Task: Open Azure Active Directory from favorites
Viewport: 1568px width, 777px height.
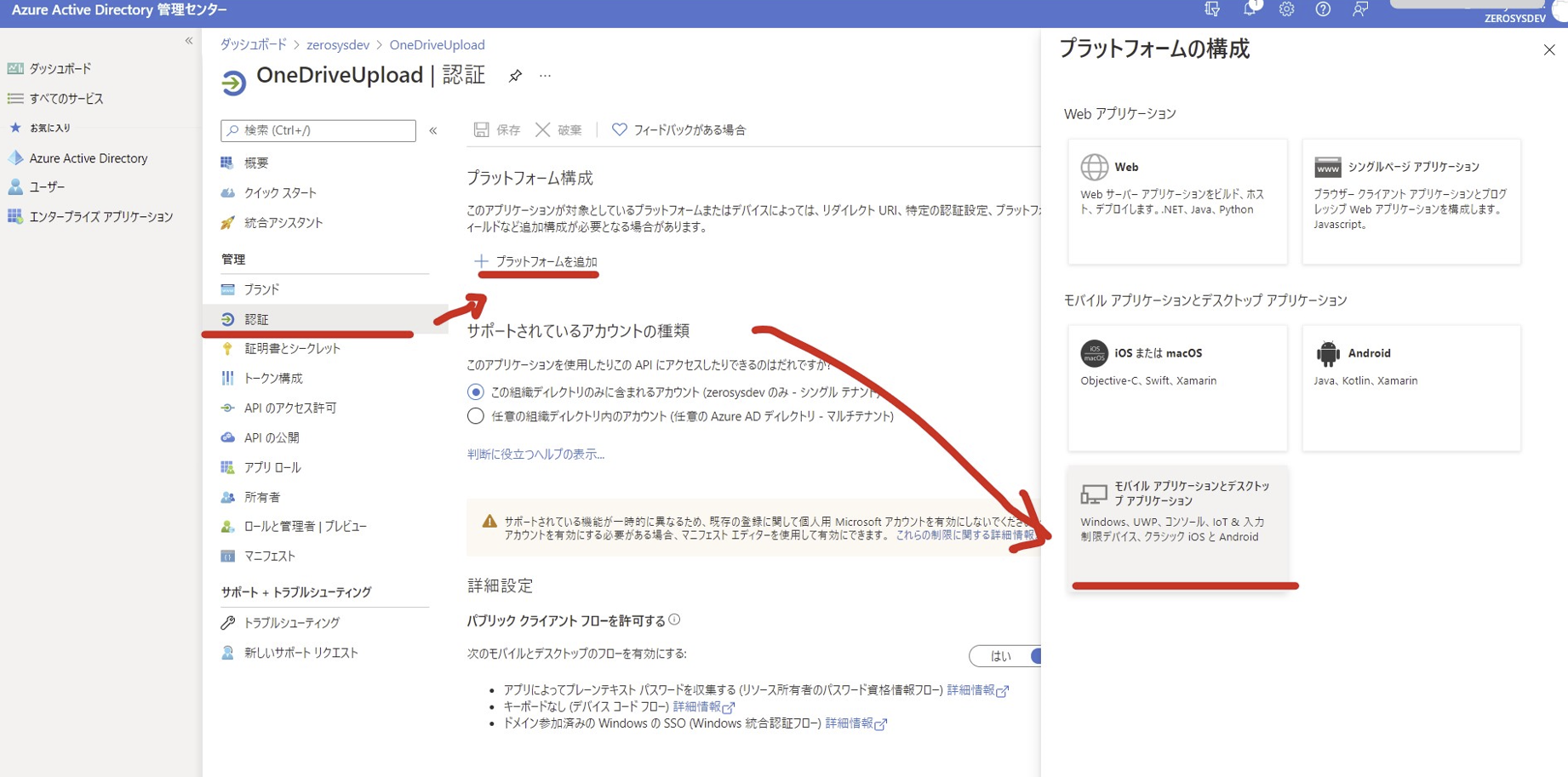Action: pos(77,158)
